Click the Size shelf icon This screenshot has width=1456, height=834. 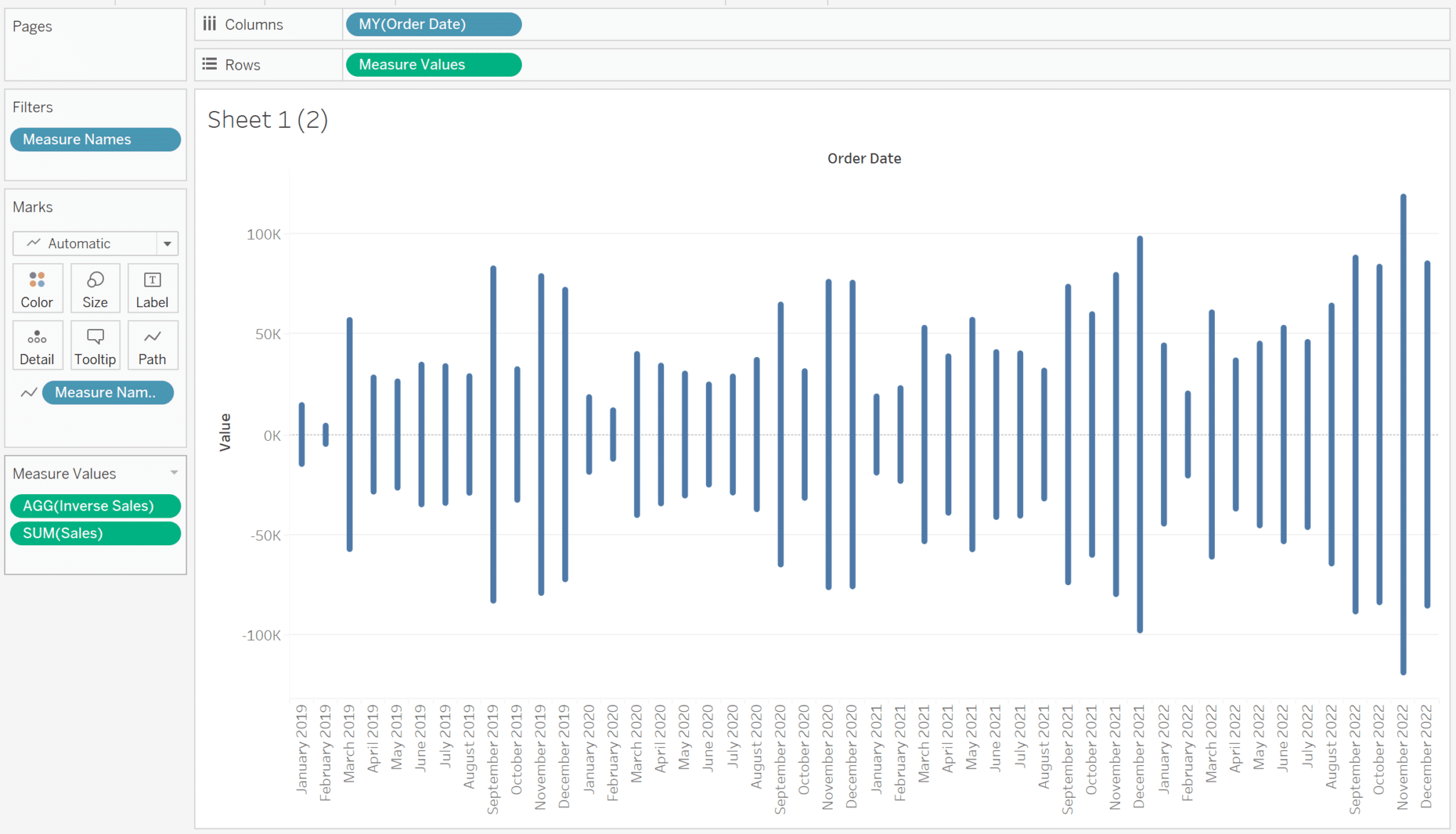pyautogui.click(x=95, y=288)
